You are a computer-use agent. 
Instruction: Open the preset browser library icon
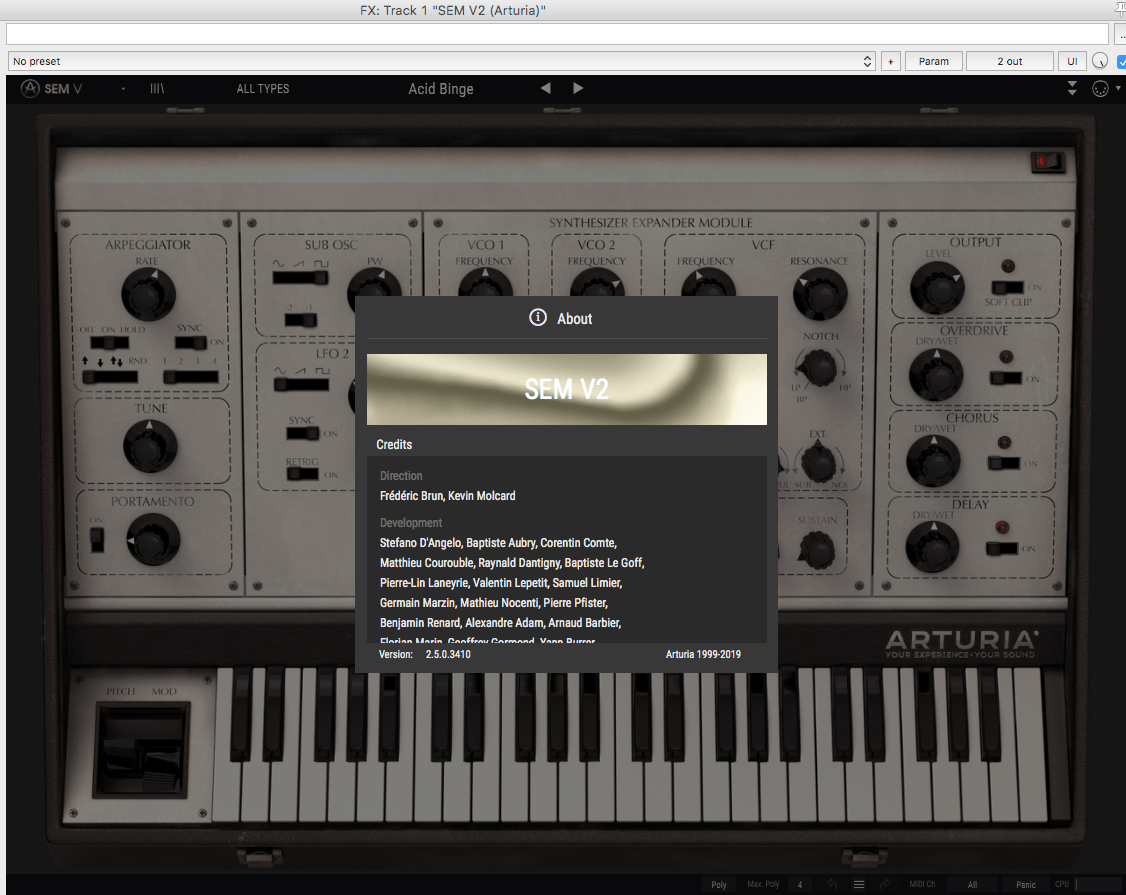coord(157,89)
